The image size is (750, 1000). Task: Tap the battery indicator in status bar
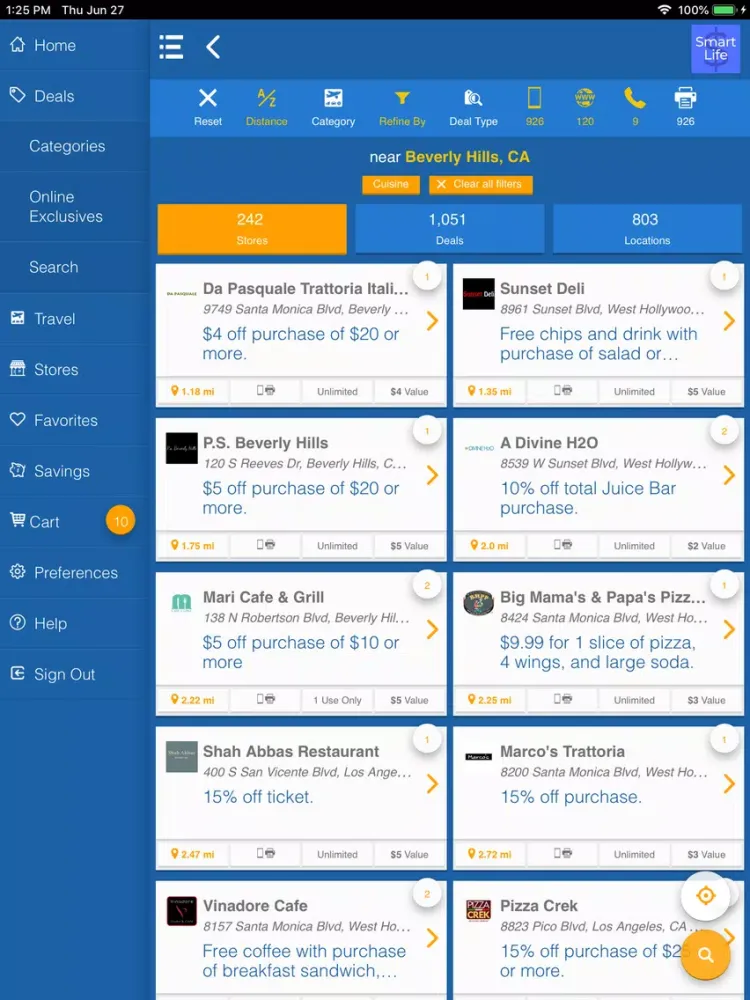point(724,10)
